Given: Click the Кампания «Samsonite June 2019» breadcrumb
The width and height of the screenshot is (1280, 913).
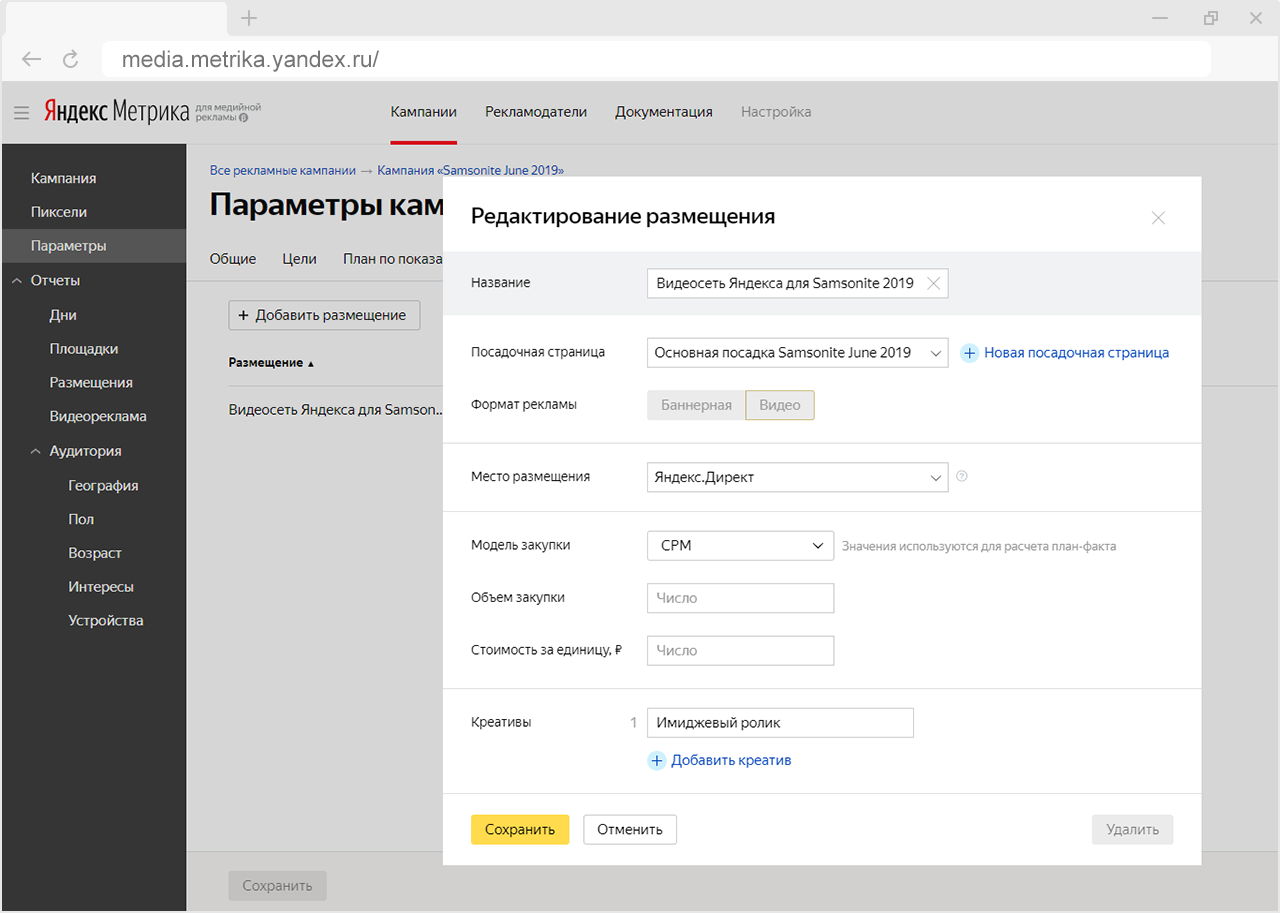Looking at the screenshot, I should (471, 171).
